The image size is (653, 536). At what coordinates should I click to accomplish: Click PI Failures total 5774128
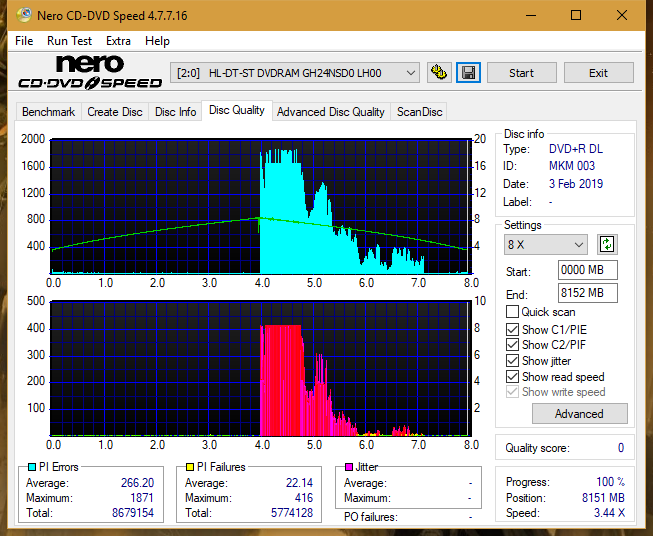click(x=292, y=513)
